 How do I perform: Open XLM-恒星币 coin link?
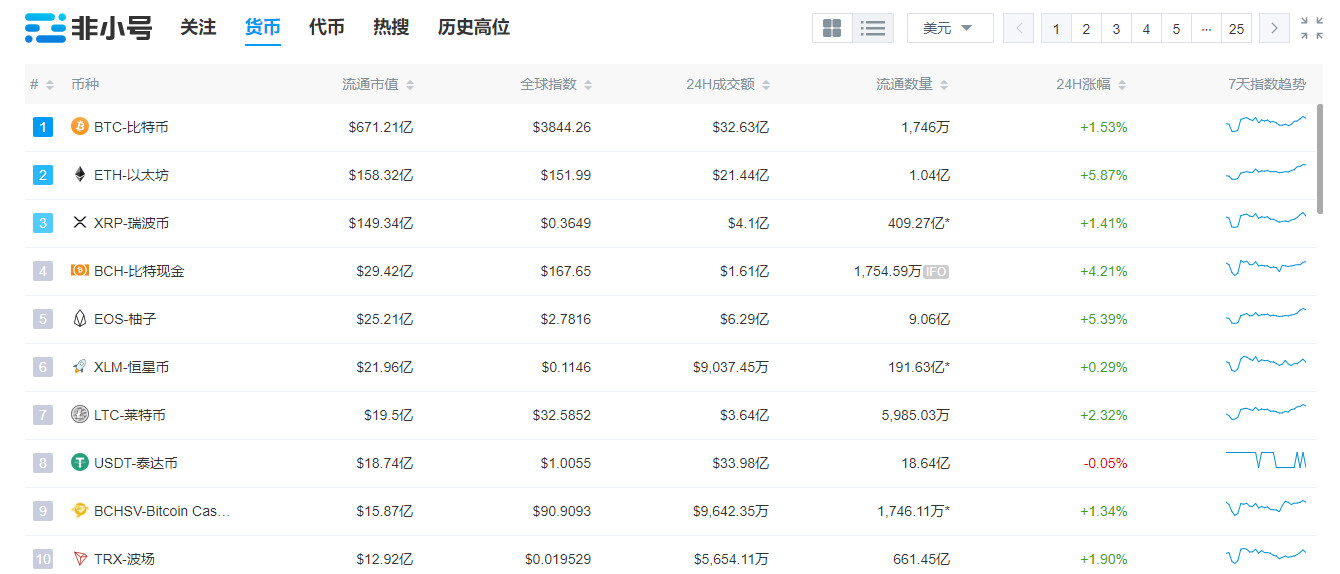tap(131, 367)
